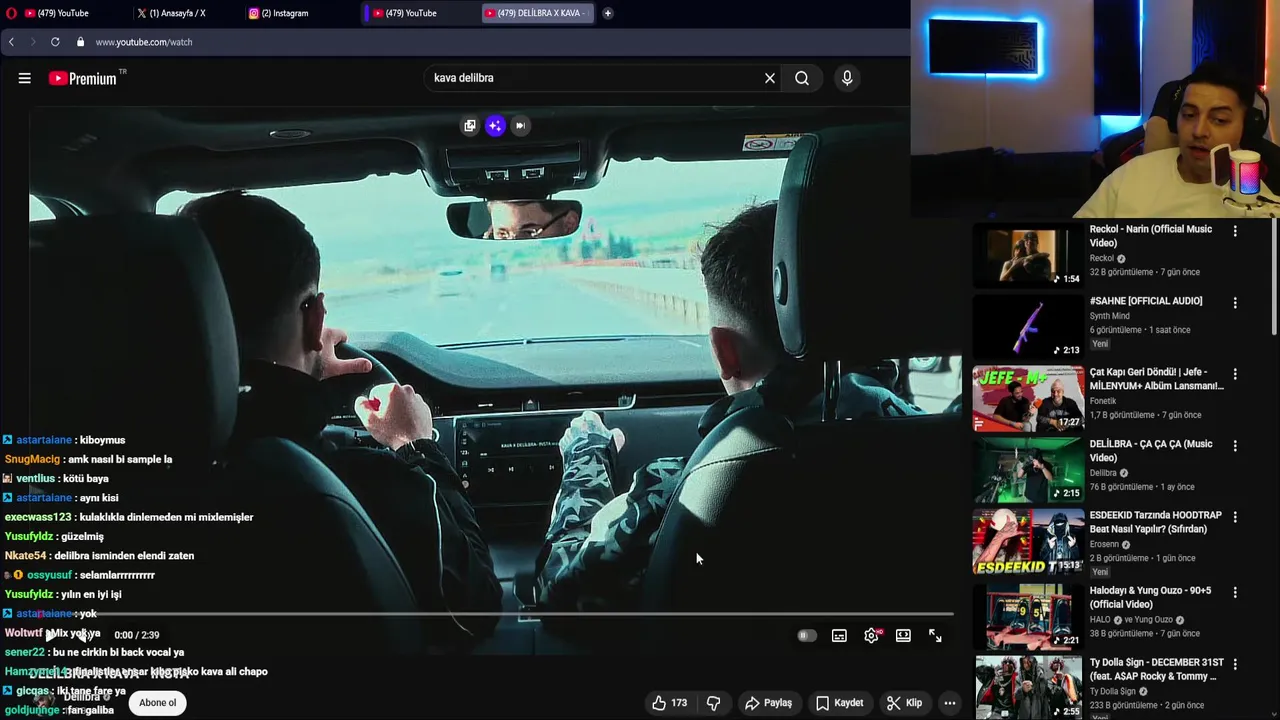Like the video with 173 likes
Screen dimensions: 1280x720
(x=670, y=703)
